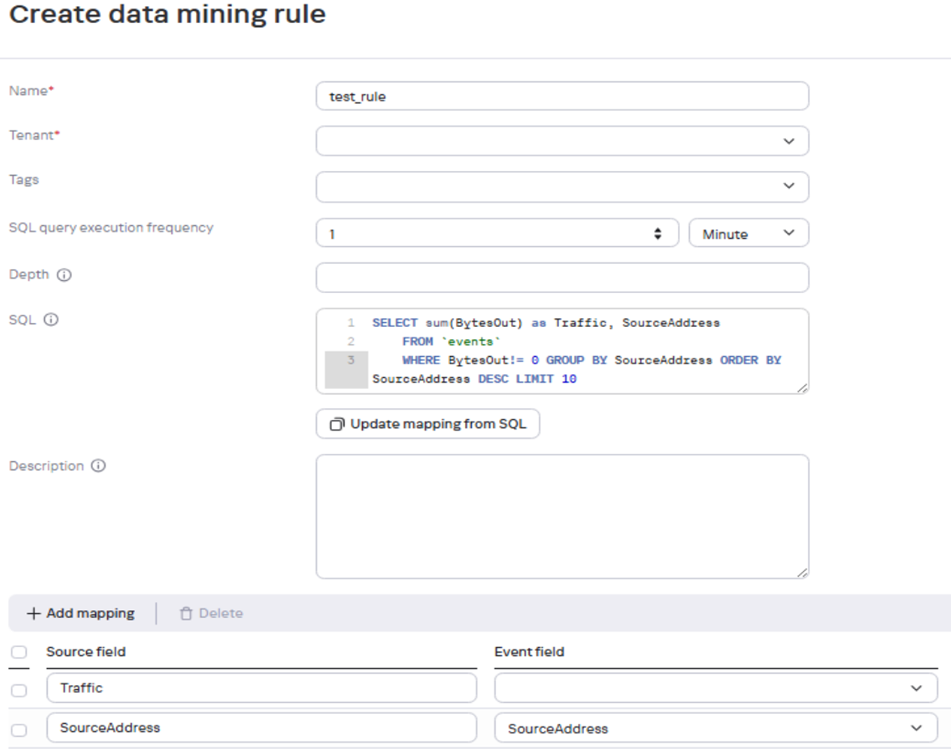This screenshot has width=951, height=755.
Task: Click the Description info icon
Action: pos(98,466)
